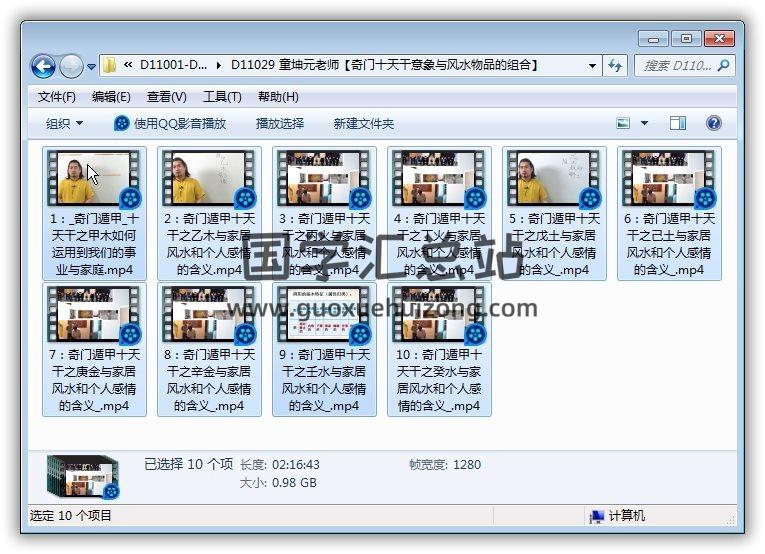Viewport: 765px width, 554px height.
Task: Click the QQ影音 icon in toolbar
Action: tap(121, 123)
